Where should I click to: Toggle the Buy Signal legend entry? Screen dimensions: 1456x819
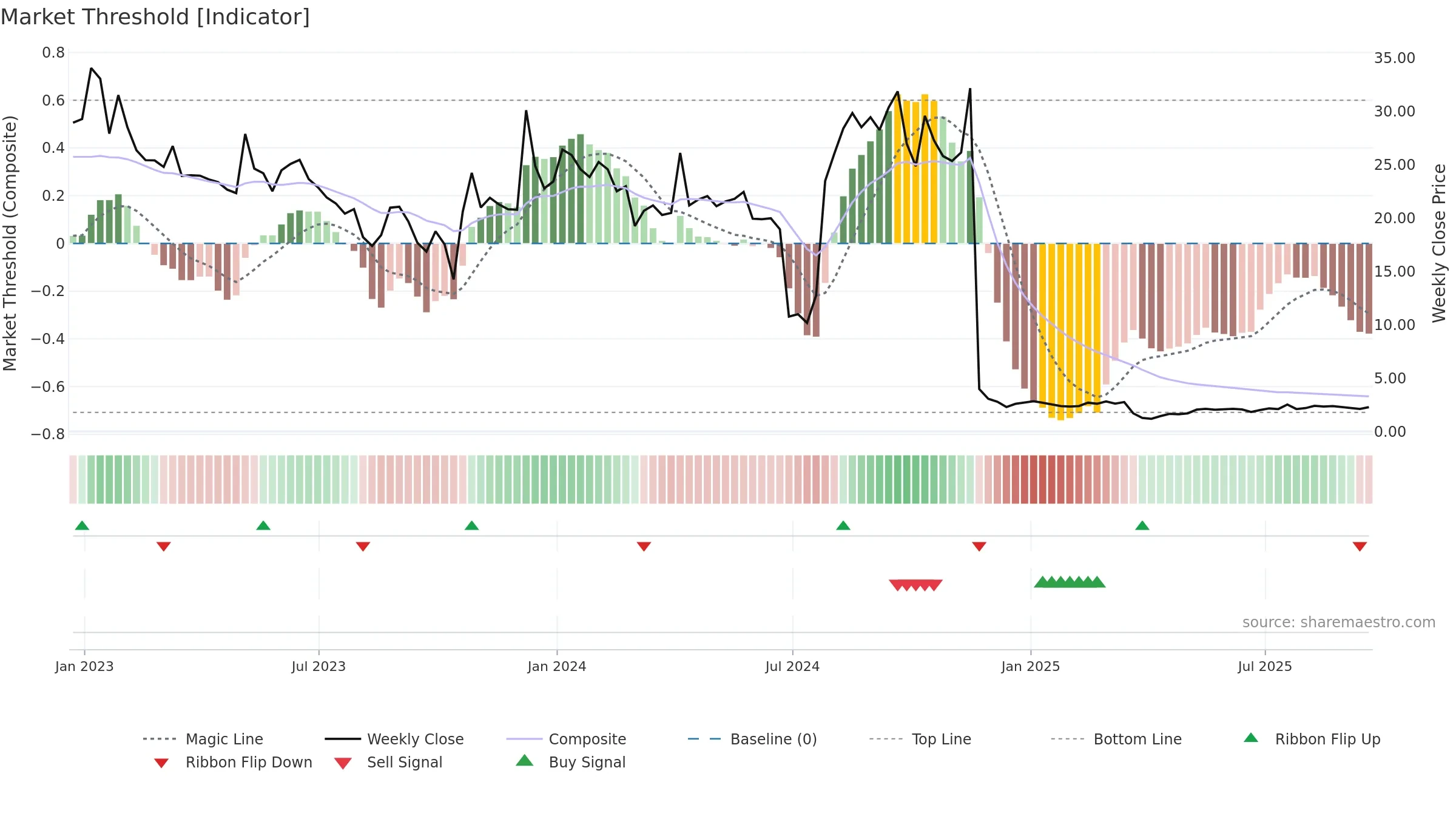[570, 762]
